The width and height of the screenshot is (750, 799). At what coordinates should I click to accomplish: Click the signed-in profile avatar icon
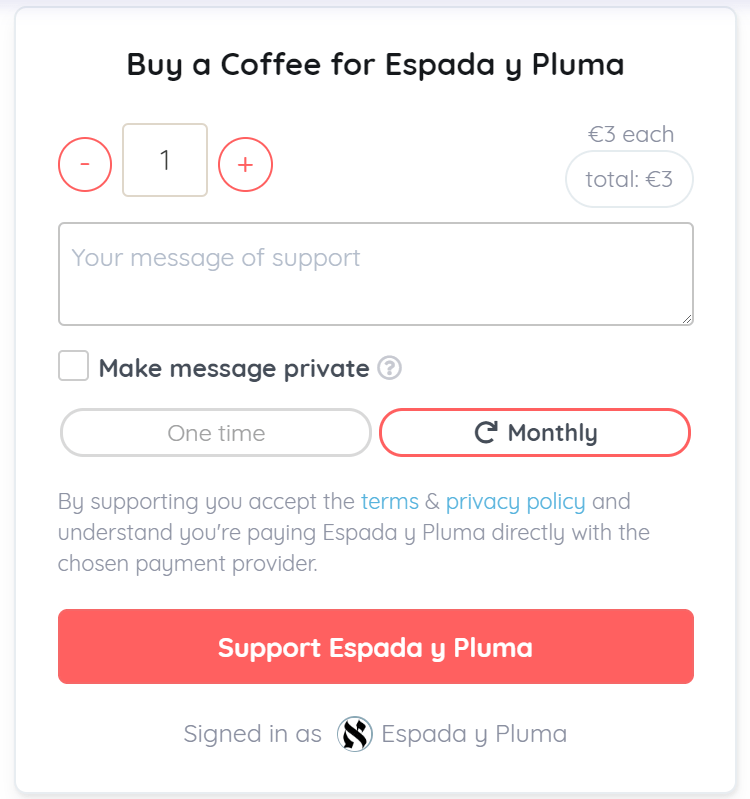354,734
